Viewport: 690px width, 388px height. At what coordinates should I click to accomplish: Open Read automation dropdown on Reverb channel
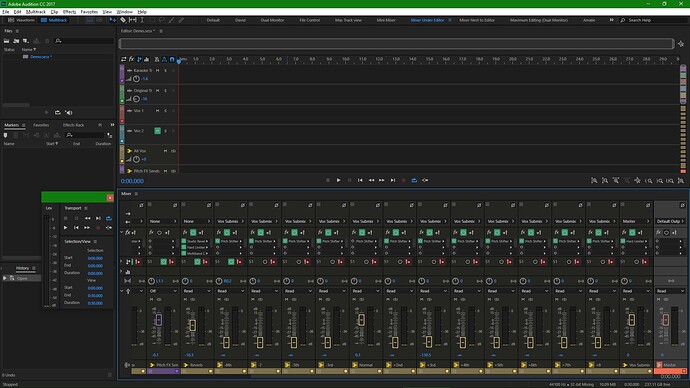tap(197, 291)
